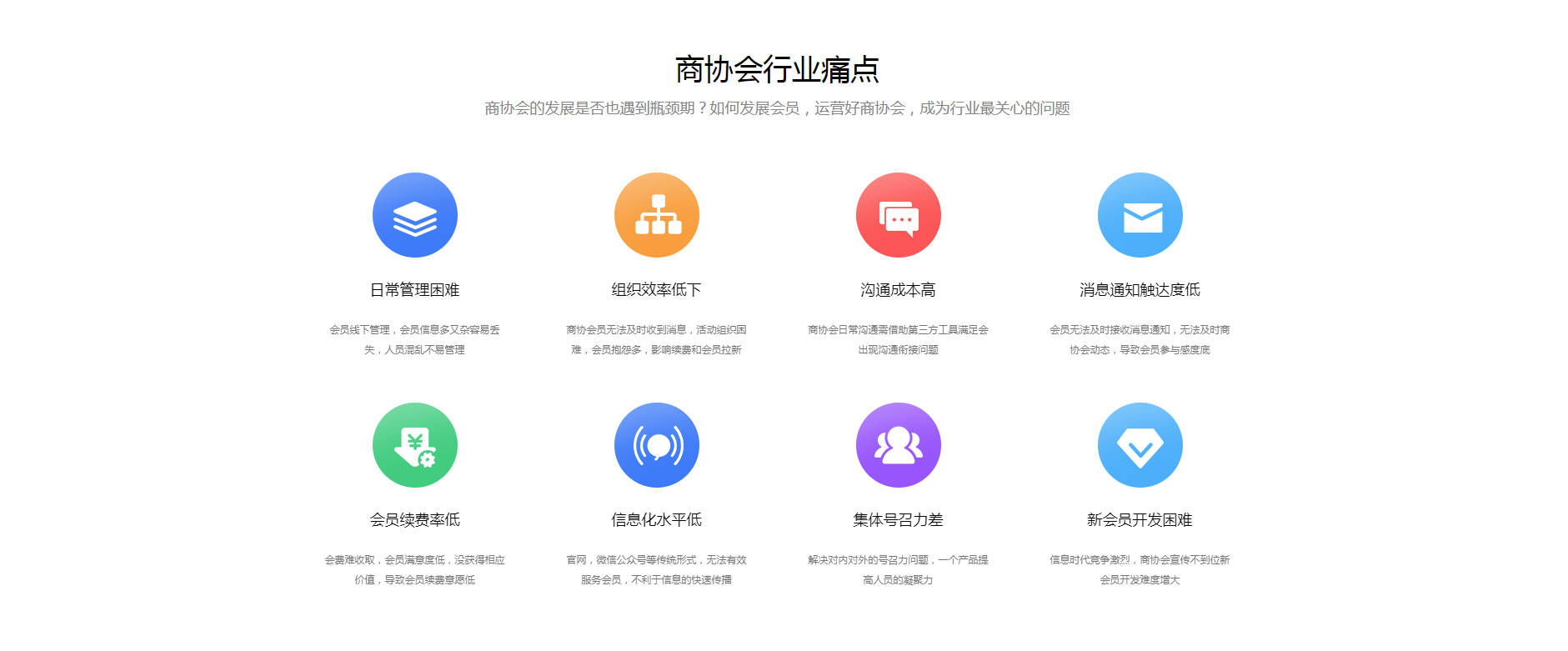Click the subtitle starting 商协会的发展是否也遇到瓶颈期
This screenshot has width=1568, height=651.
pyautogui.click(x=777, y=108)
